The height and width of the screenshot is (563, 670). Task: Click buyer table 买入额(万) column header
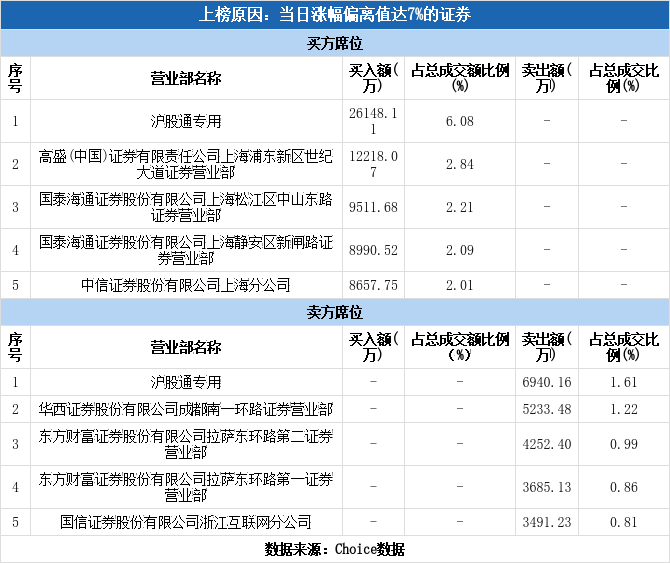pos(373,78)
